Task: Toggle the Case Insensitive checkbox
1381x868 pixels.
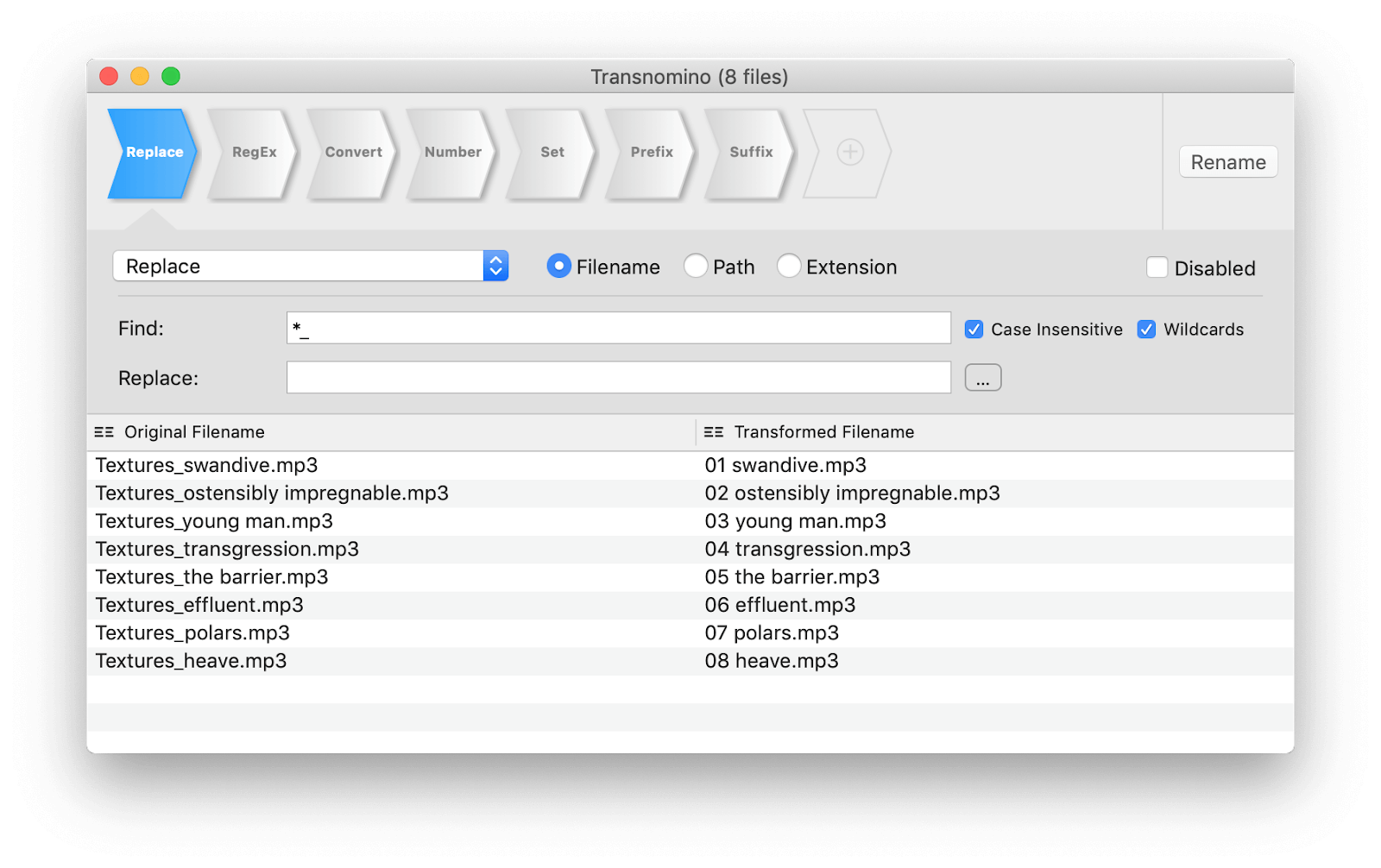Action: [x=974, y=330]
